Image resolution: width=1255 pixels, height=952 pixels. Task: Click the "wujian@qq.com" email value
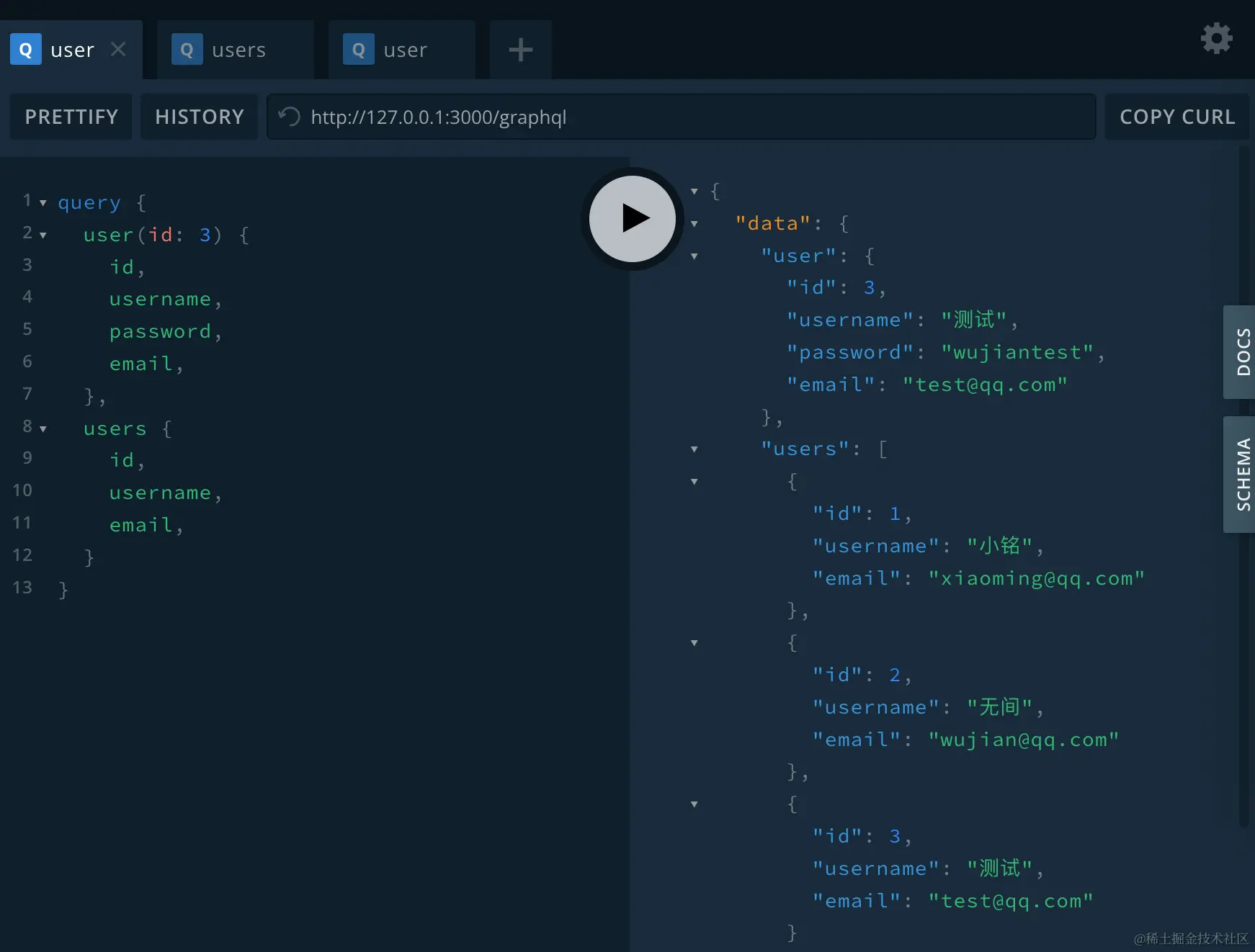click(x=1023, y=740)
